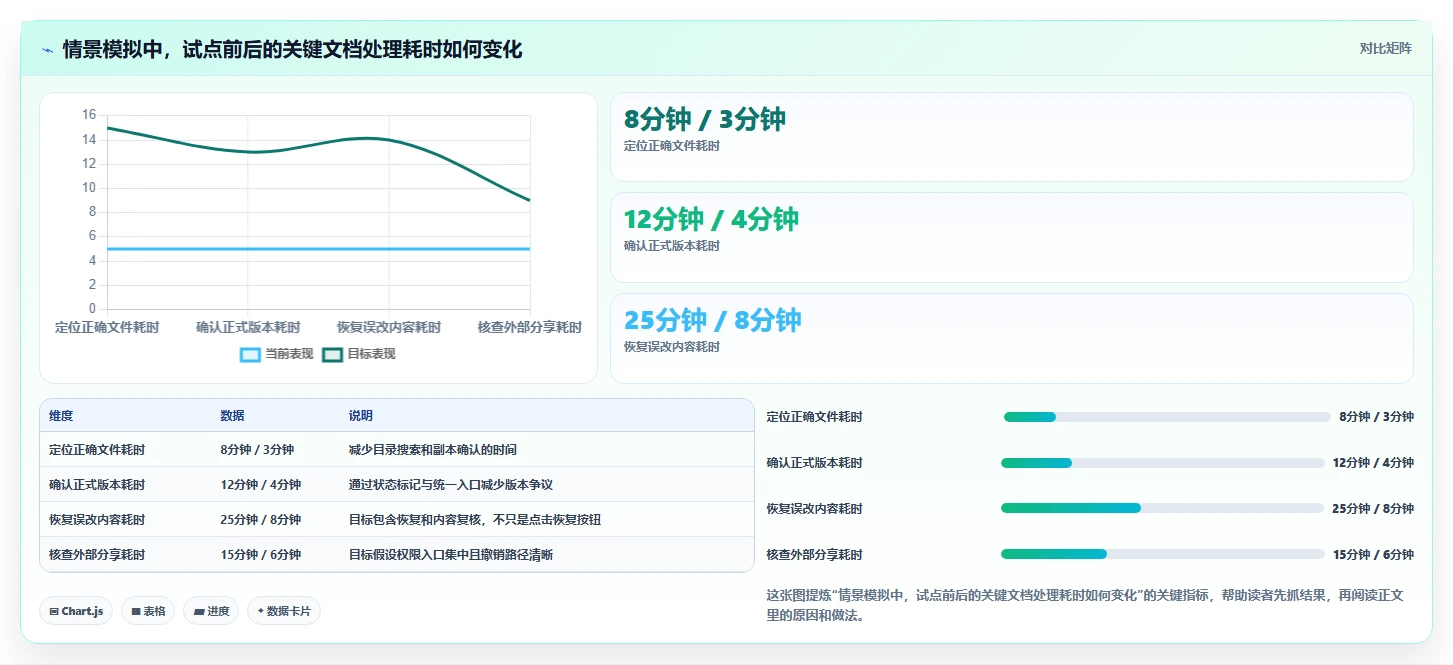Screen dimensions: 1453x665
Task: Click the 进度 chip
Action: tap(211, 611)
